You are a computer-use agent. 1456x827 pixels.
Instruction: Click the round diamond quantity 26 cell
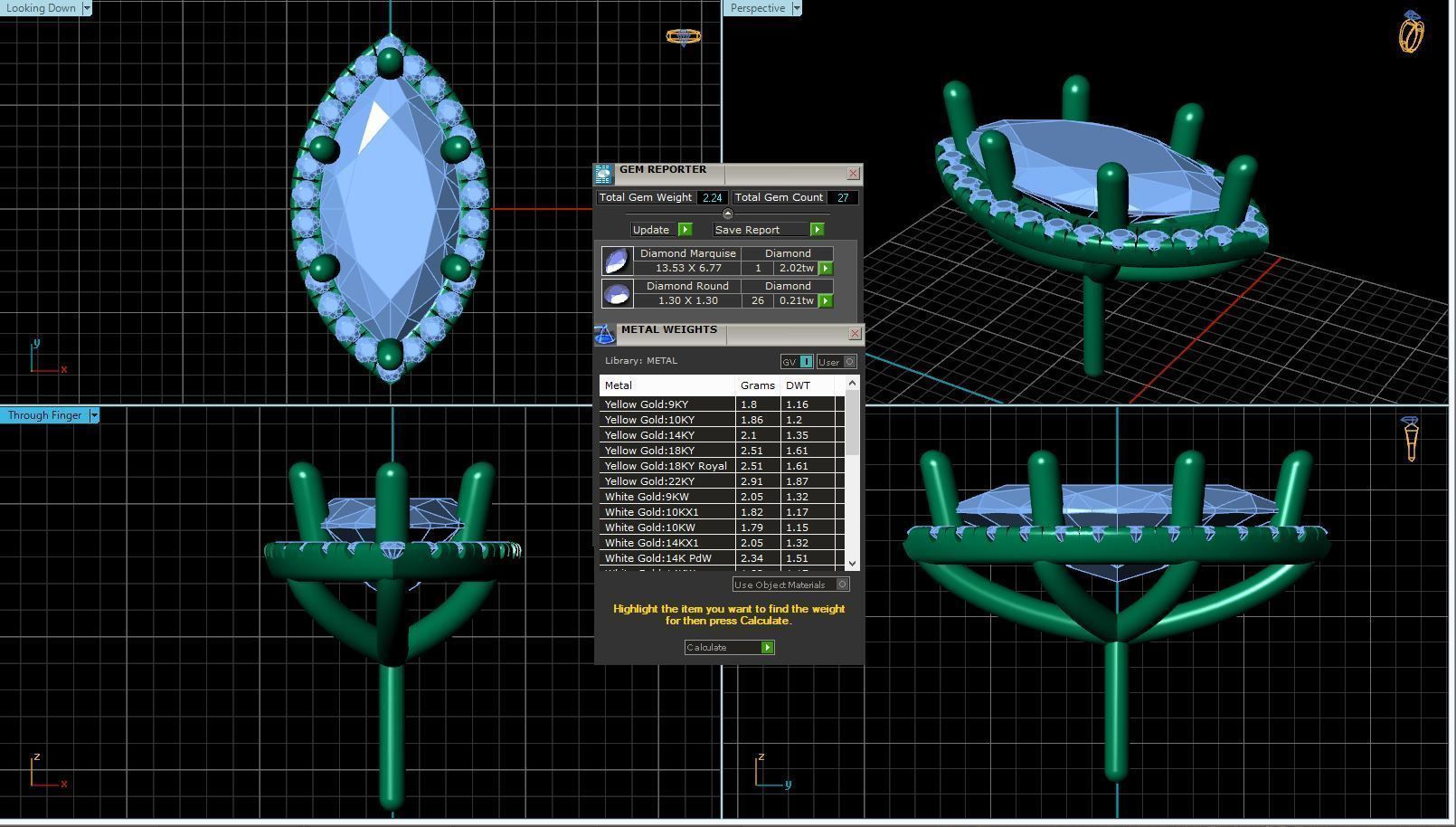(758, 301)
